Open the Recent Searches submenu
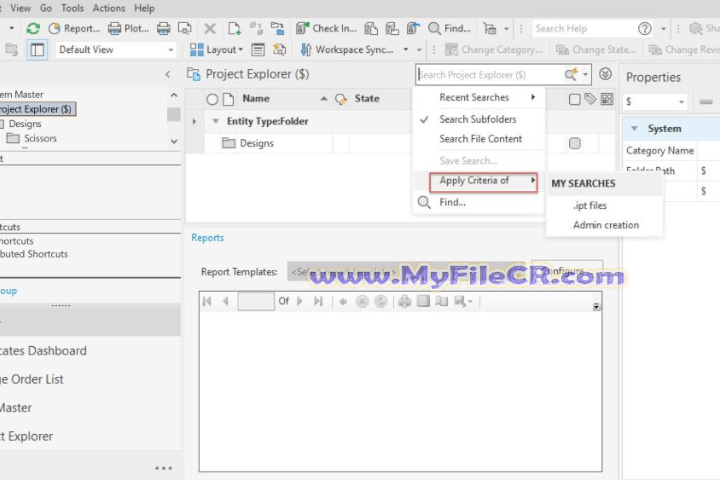This screenshot has height=480, width=720. [x=478, y=97]
